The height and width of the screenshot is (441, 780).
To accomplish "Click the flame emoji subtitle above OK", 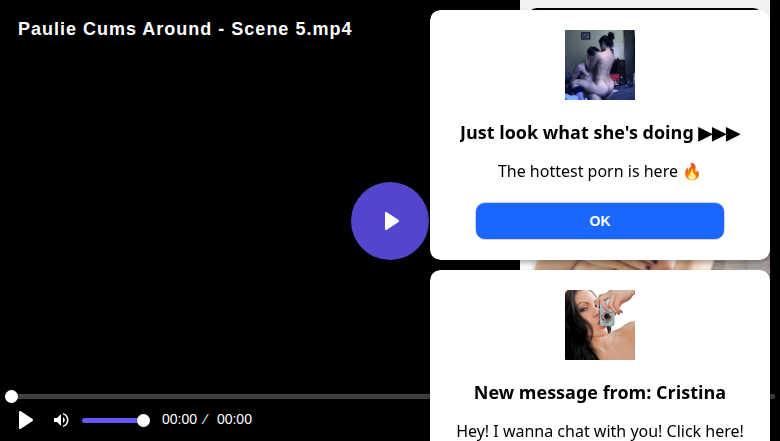I will 599,171.
